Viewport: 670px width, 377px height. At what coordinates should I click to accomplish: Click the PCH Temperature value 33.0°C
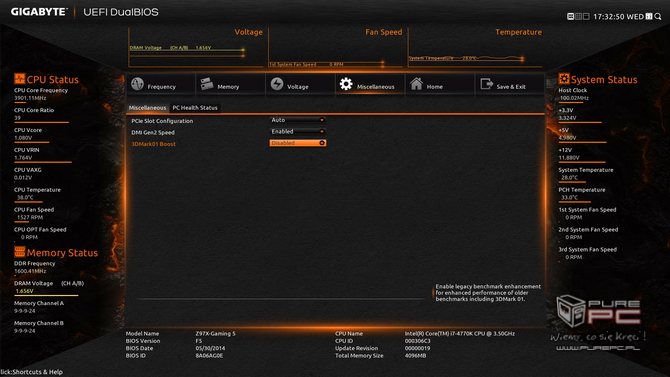570,197
